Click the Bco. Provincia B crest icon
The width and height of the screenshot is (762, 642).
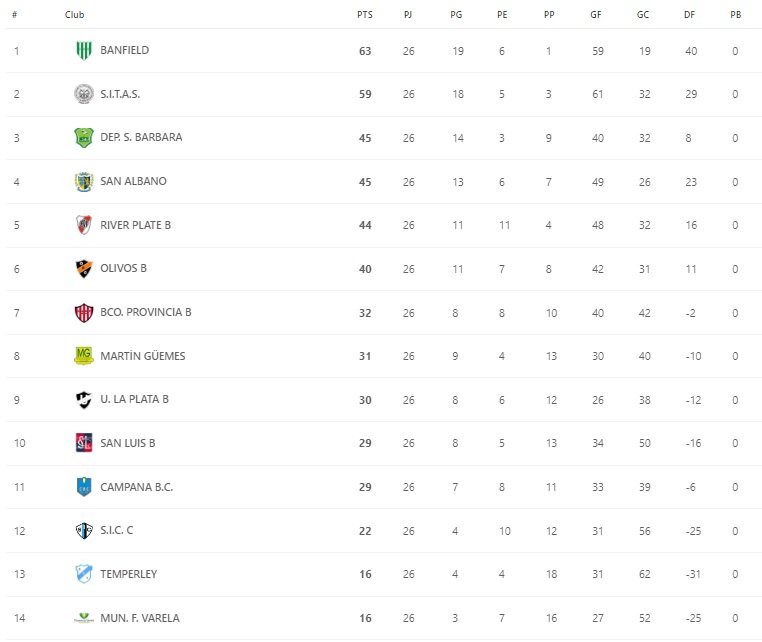pos(84,312)
